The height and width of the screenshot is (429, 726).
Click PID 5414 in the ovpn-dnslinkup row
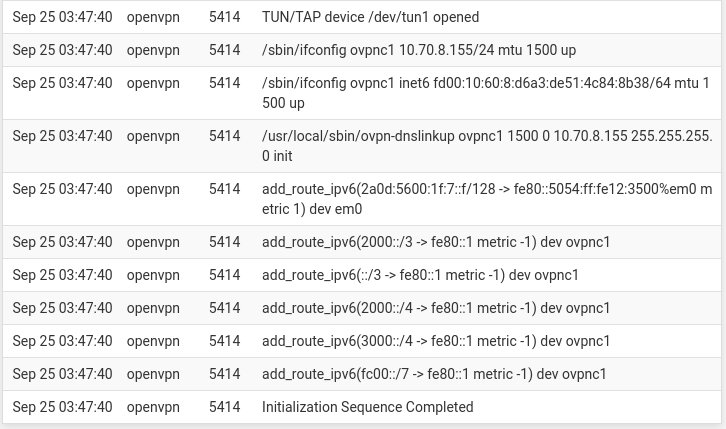[225, 136]
